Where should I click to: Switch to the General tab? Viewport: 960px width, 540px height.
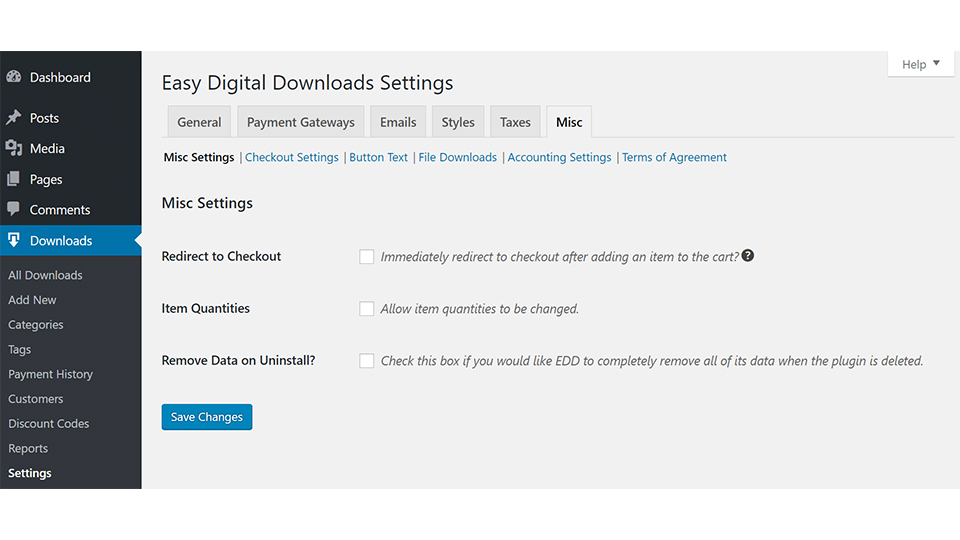coord(199,122)
